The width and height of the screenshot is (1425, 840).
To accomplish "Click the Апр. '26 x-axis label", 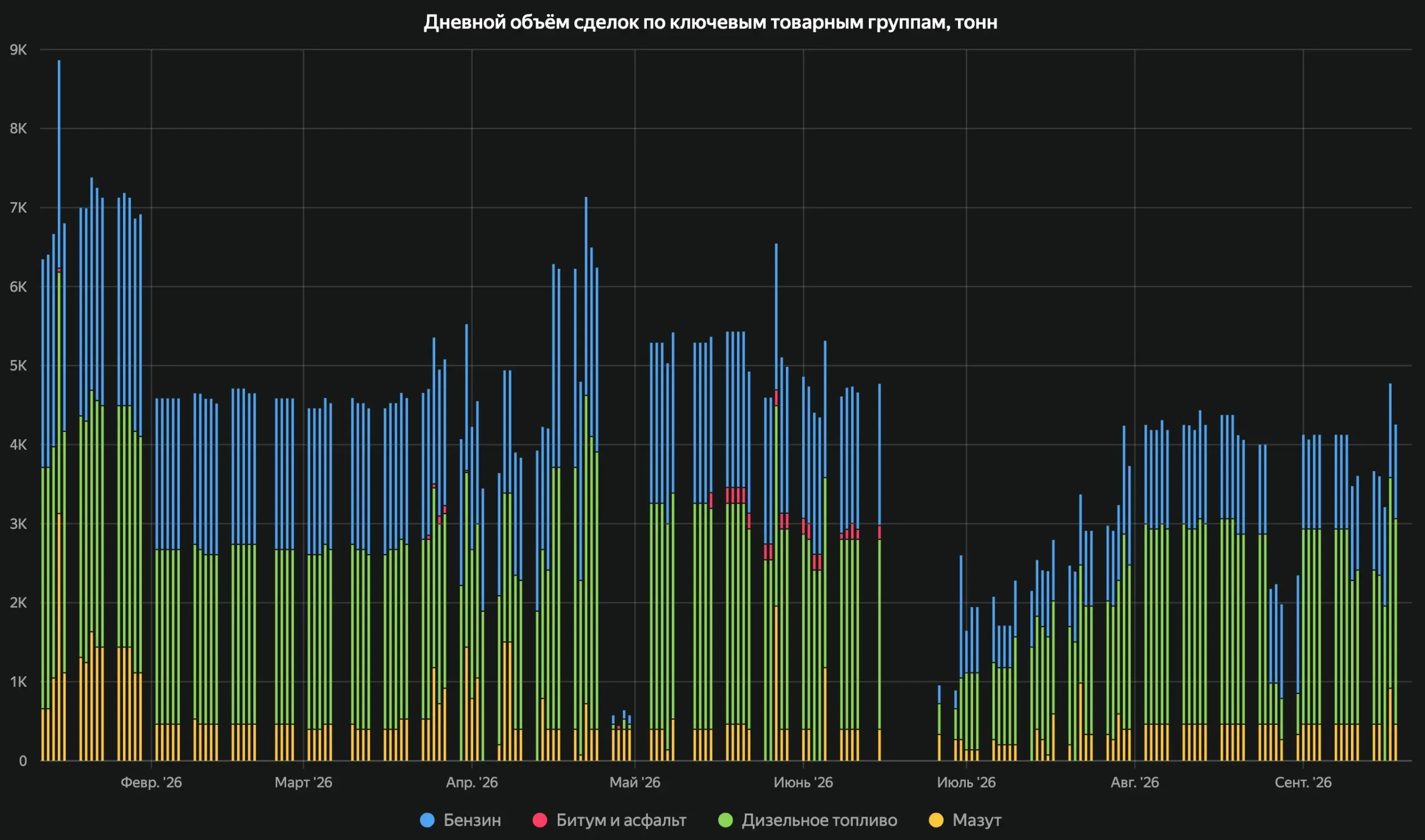I will [472, 783].
